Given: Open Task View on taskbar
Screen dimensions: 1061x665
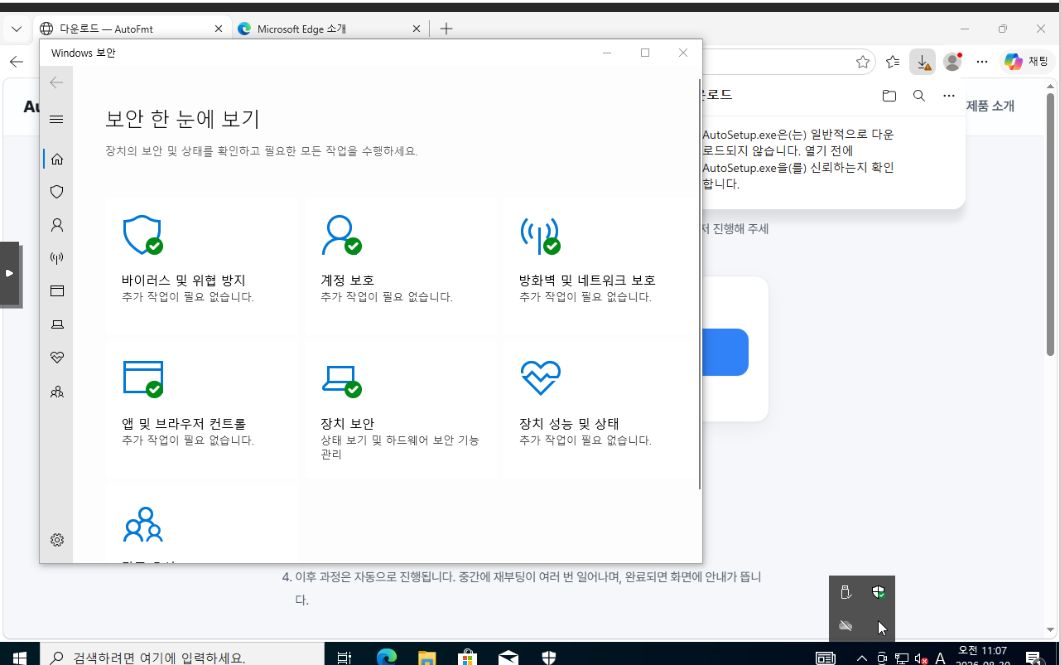Looking at the screenshot, I should (344, 657).
